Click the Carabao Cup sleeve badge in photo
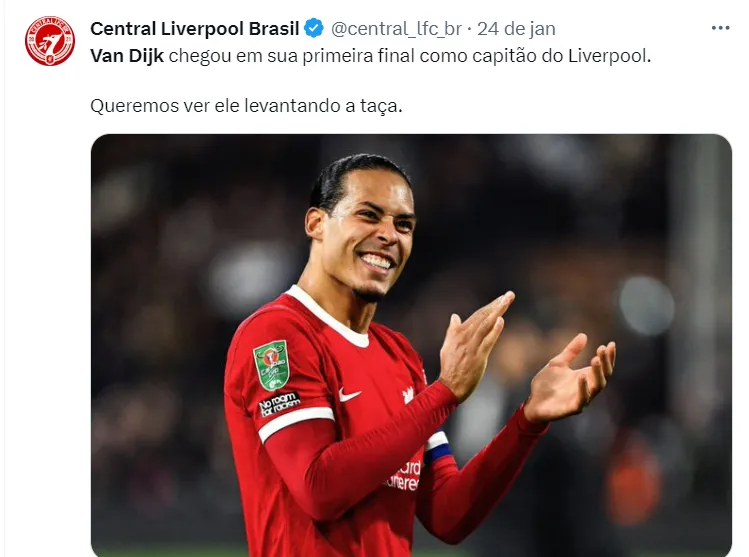 (x=271, y=365)
